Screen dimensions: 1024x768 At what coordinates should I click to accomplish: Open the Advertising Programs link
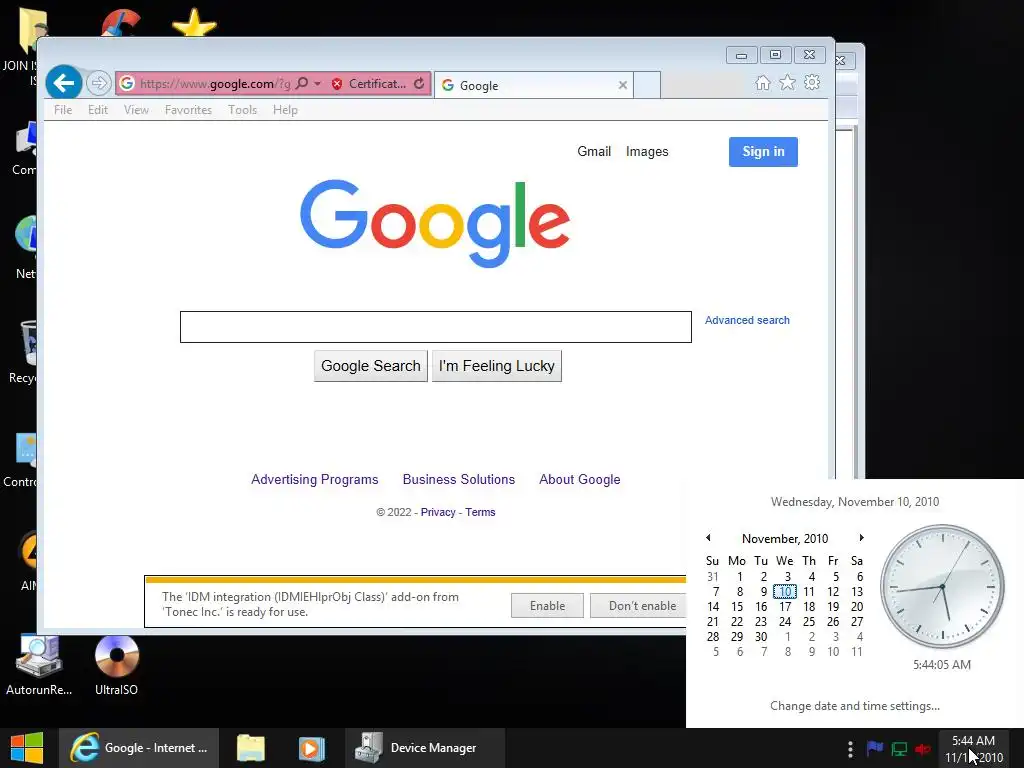[315, 479]
